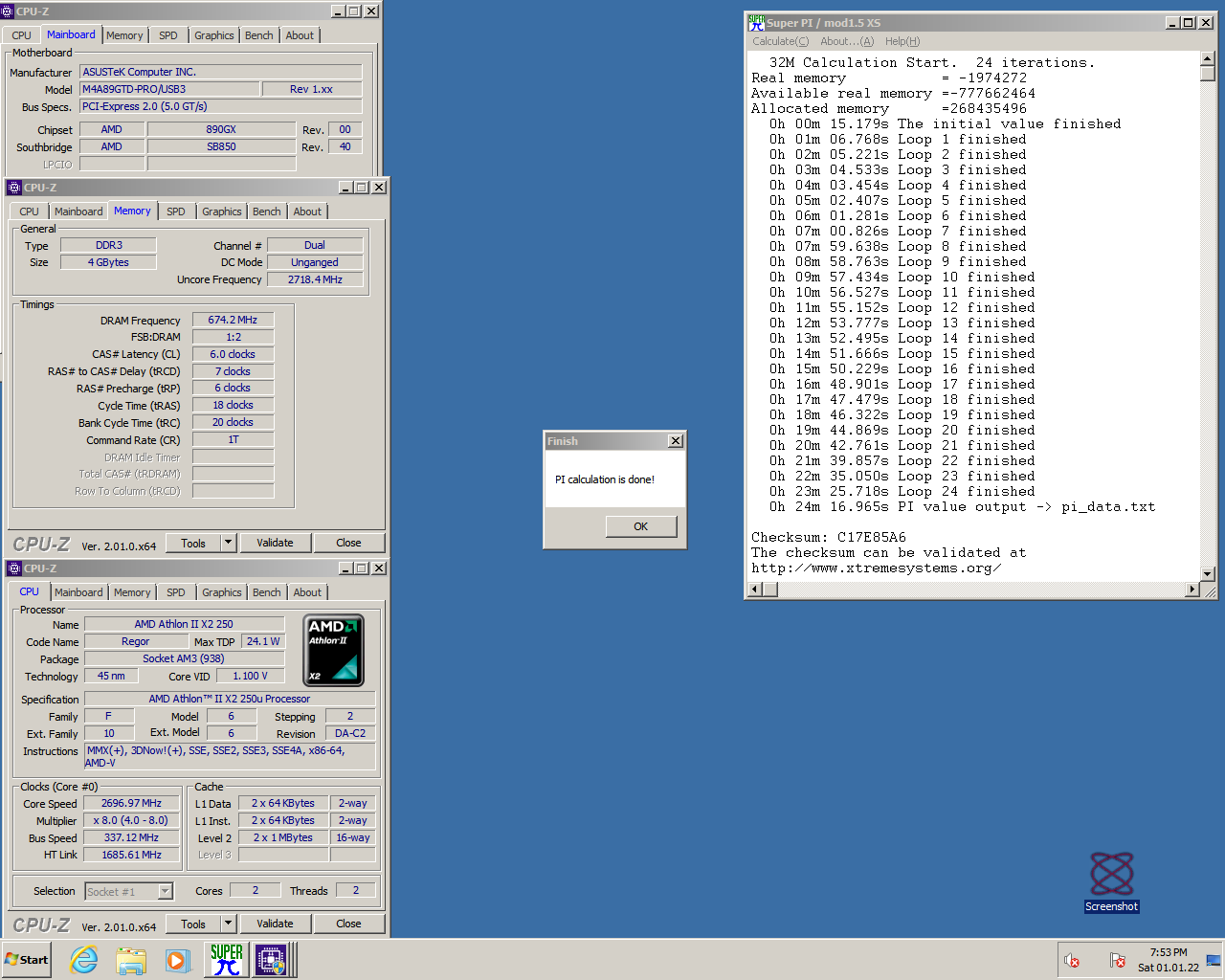Open About menu in Super PI
The width and height of the screenshot is (1225, 980).
847,41
